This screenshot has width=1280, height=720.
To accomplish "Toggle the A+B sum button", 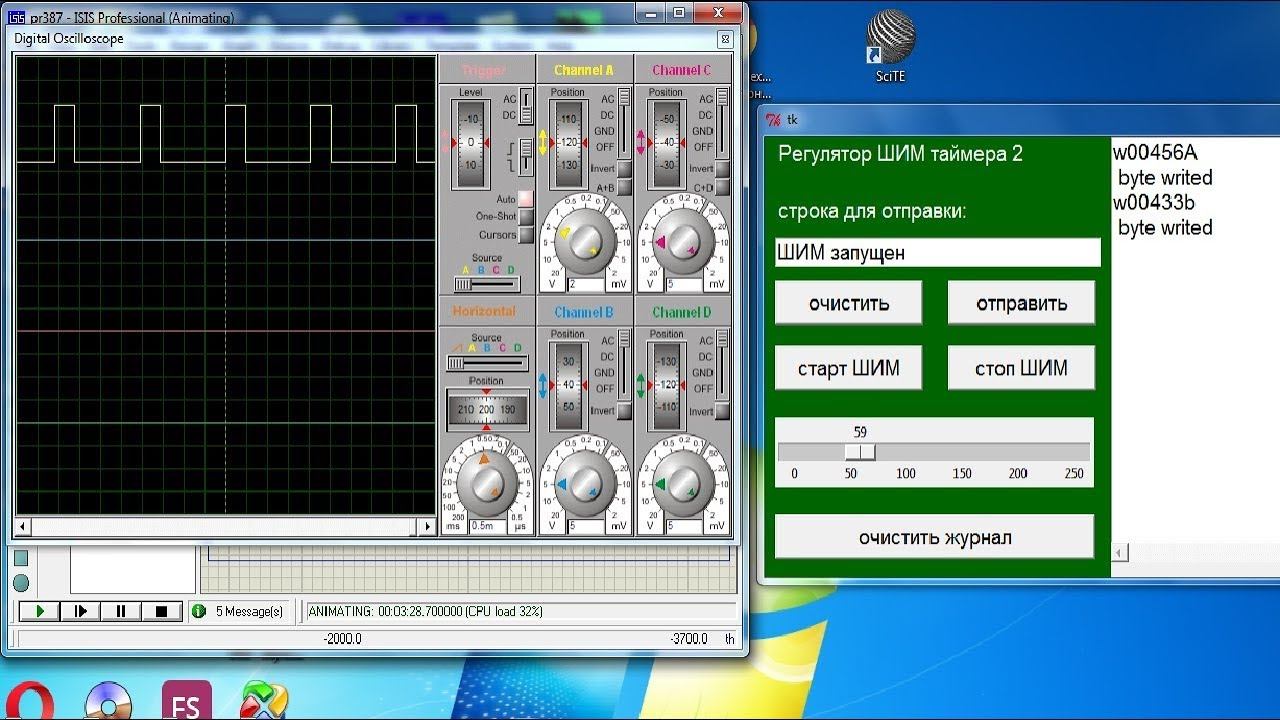I will [x=624, y=187].
